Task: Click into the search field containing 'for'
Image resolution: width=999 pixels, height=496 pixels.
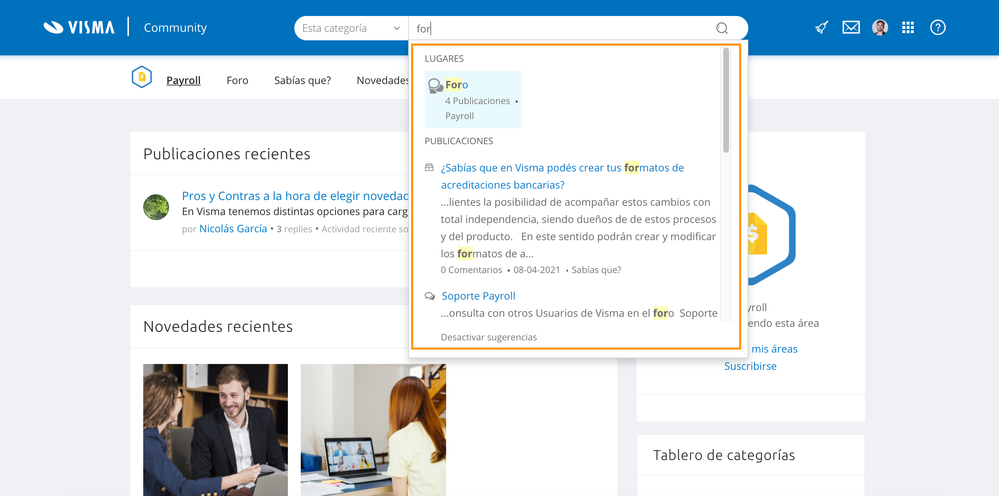Action: 561,28
